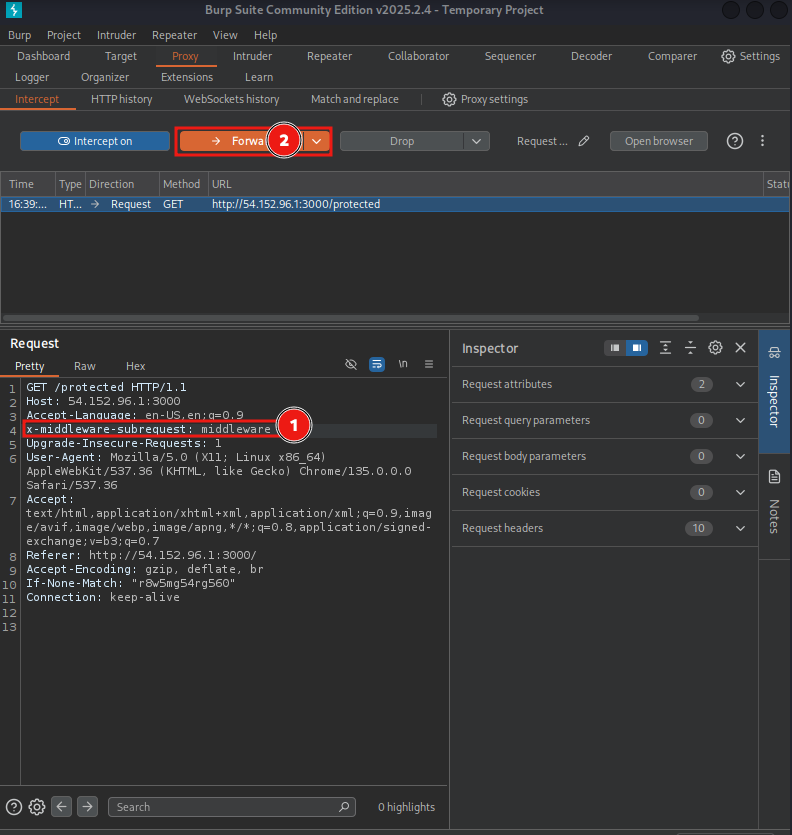Open the Organizer tab
Screen dimensions: 792x835
tap(105, 78)
